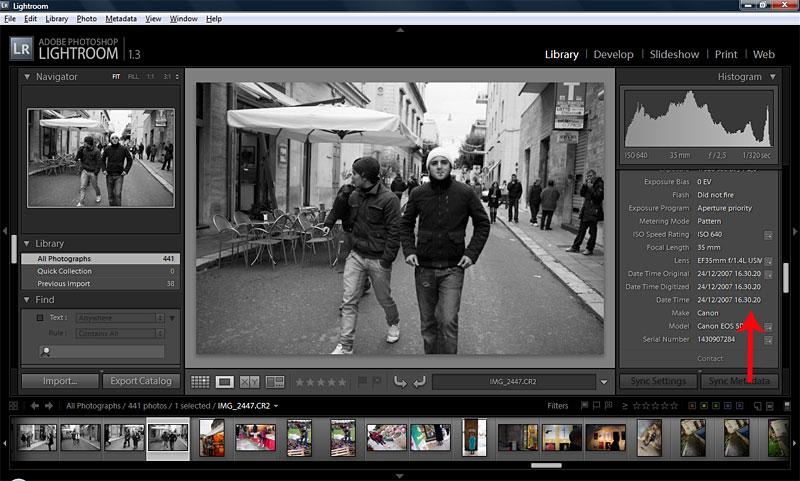800x481 pixels.
Task: Open the Text 'Anywhere' dropdown
Action: [x=120, y=318]
